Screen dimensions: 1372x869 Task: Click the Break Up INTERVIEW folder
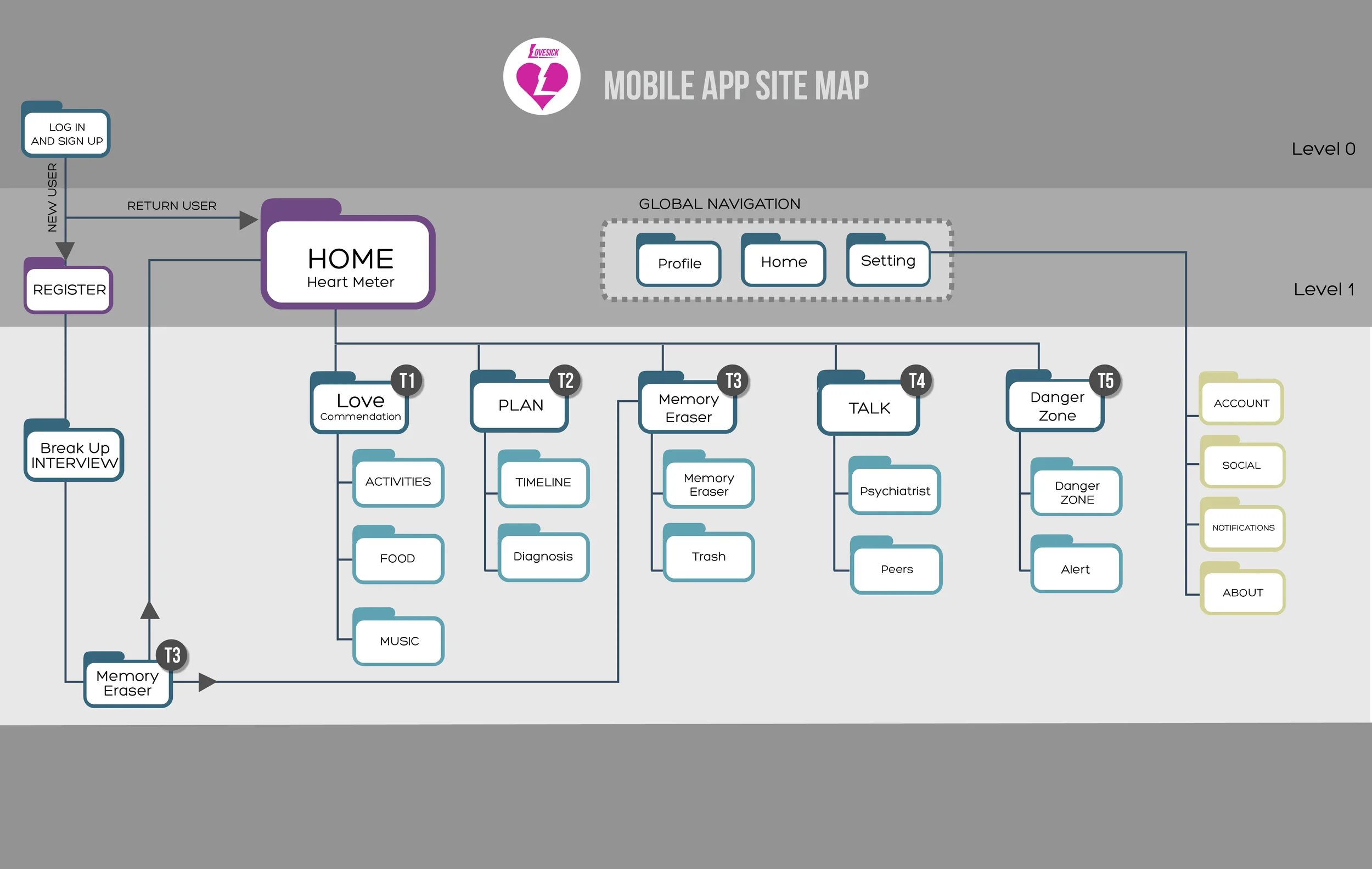point(74,455)
